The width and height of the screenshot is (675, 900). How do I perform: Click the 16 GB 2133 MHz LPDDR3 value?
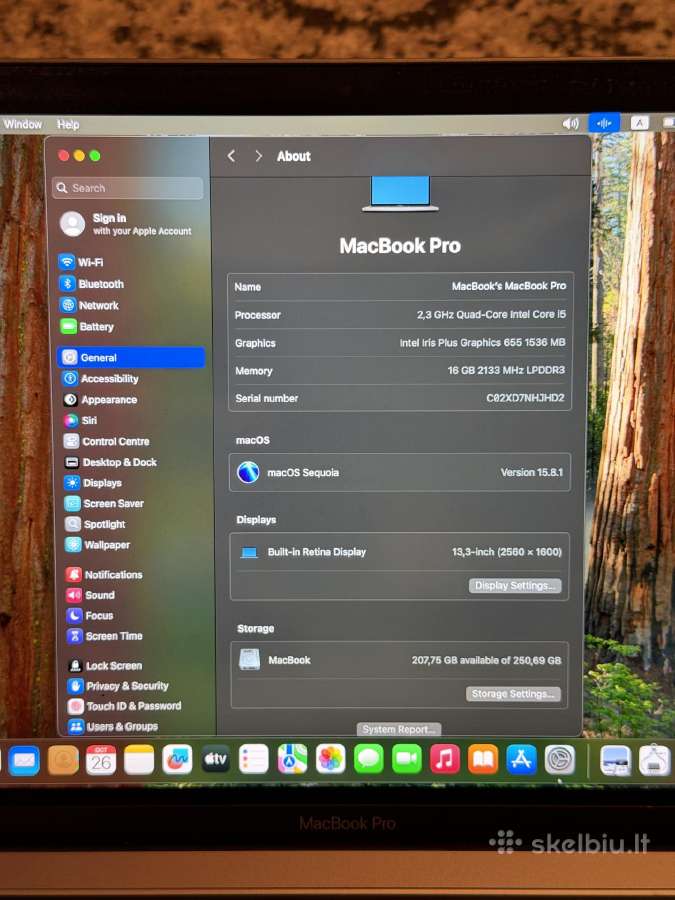[506, 370]
